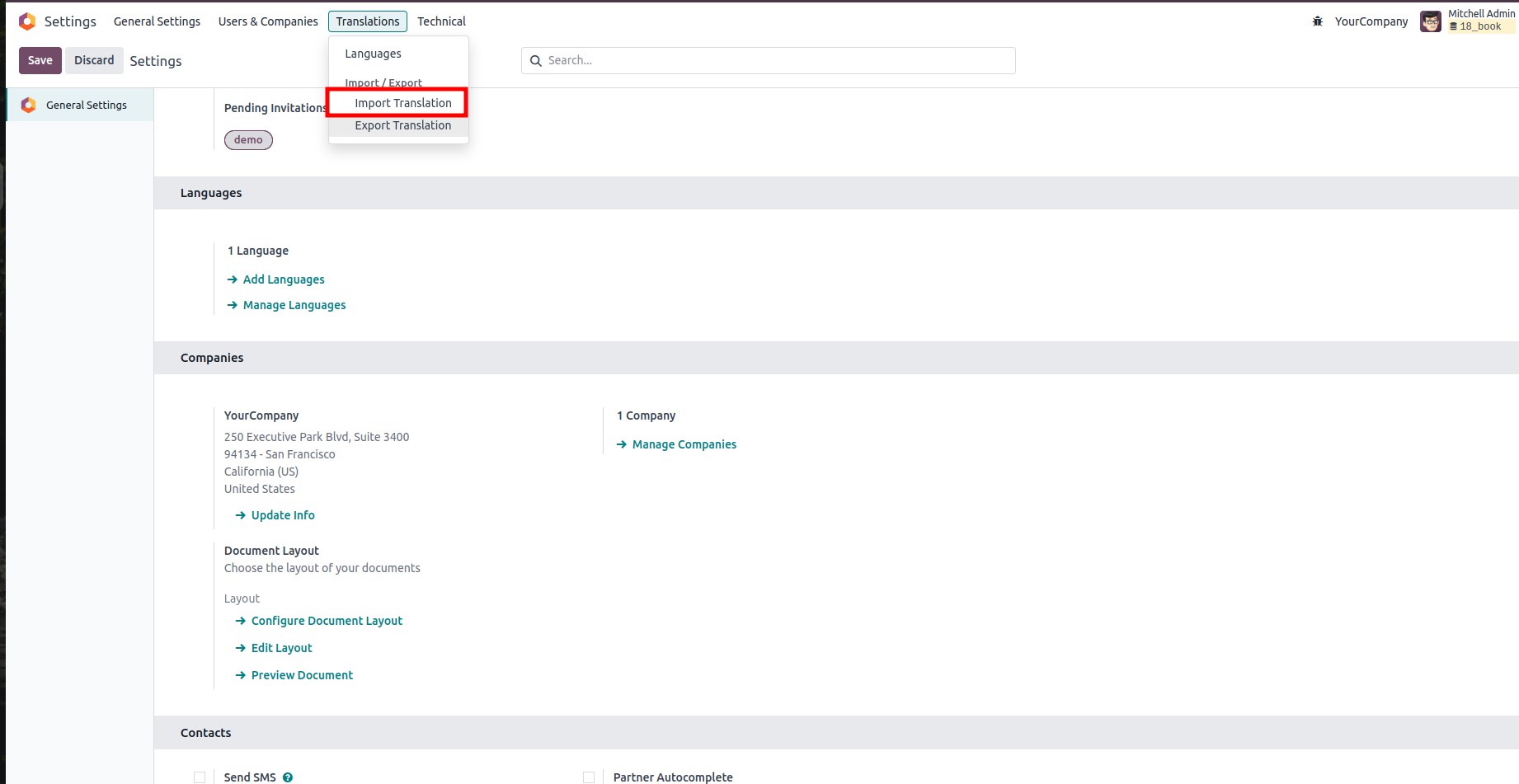The width and height of the screenshot is (1519, 784).
Task: Click the Languages section header
Action: tap(211, 194)
